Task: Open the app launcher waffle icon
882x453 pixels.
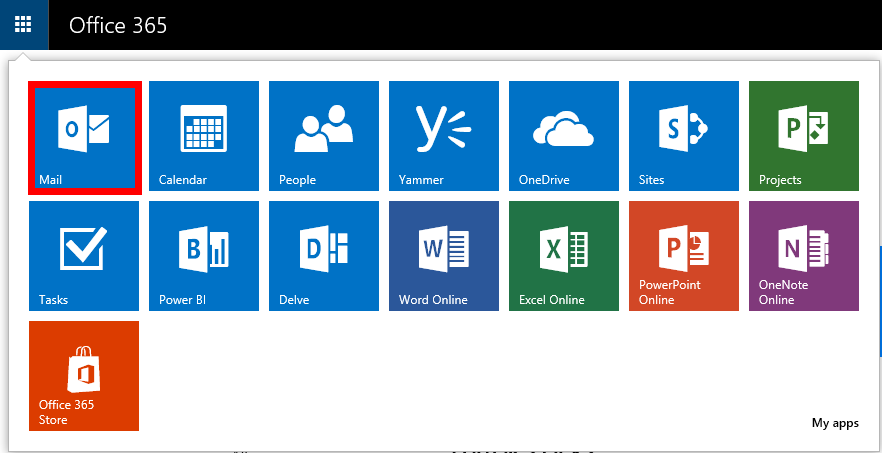Action: (24, 25)
